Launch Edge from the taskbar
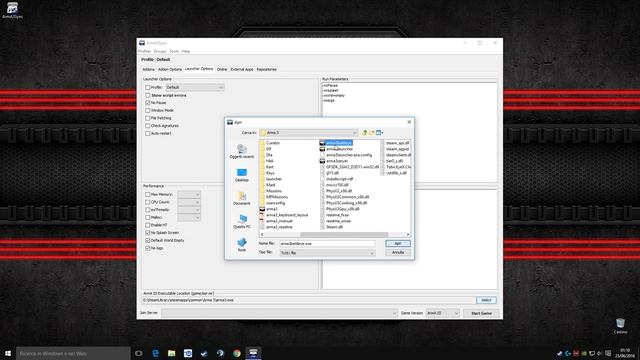The image size is (640, 360). (x=155, y=353)
